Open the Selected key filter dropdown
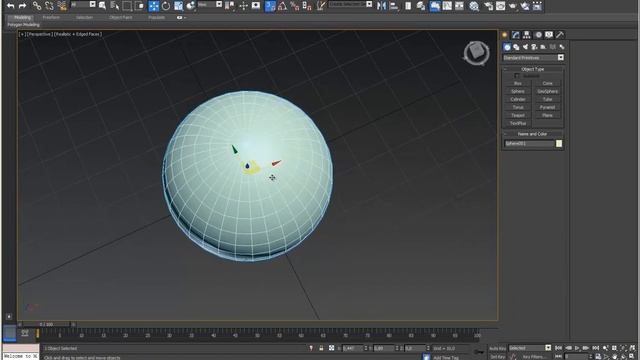Screen dimensions: 640x360 548,348
